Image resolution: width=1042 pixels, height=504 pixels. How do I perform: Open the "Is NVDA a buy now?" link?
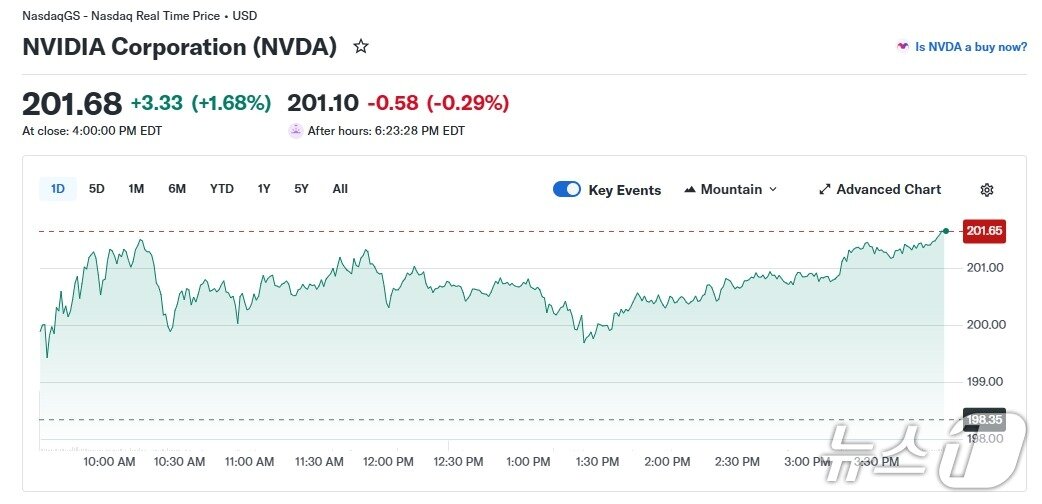point(971,47)
